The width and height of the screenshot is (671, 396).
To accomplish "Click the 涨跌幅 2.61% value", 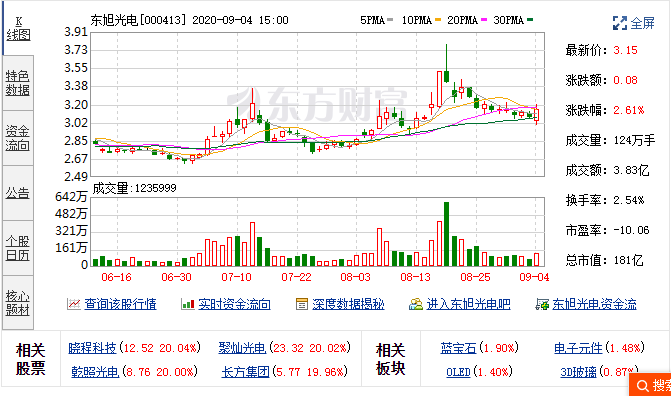I will point(629,110).
